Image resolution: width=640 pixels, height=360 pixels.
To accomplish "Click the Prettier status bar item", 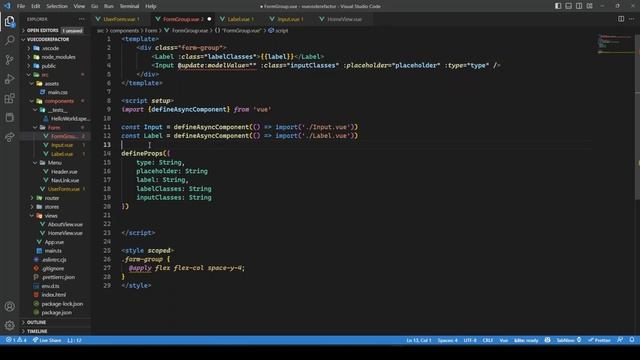I will (x=599, y=340).
